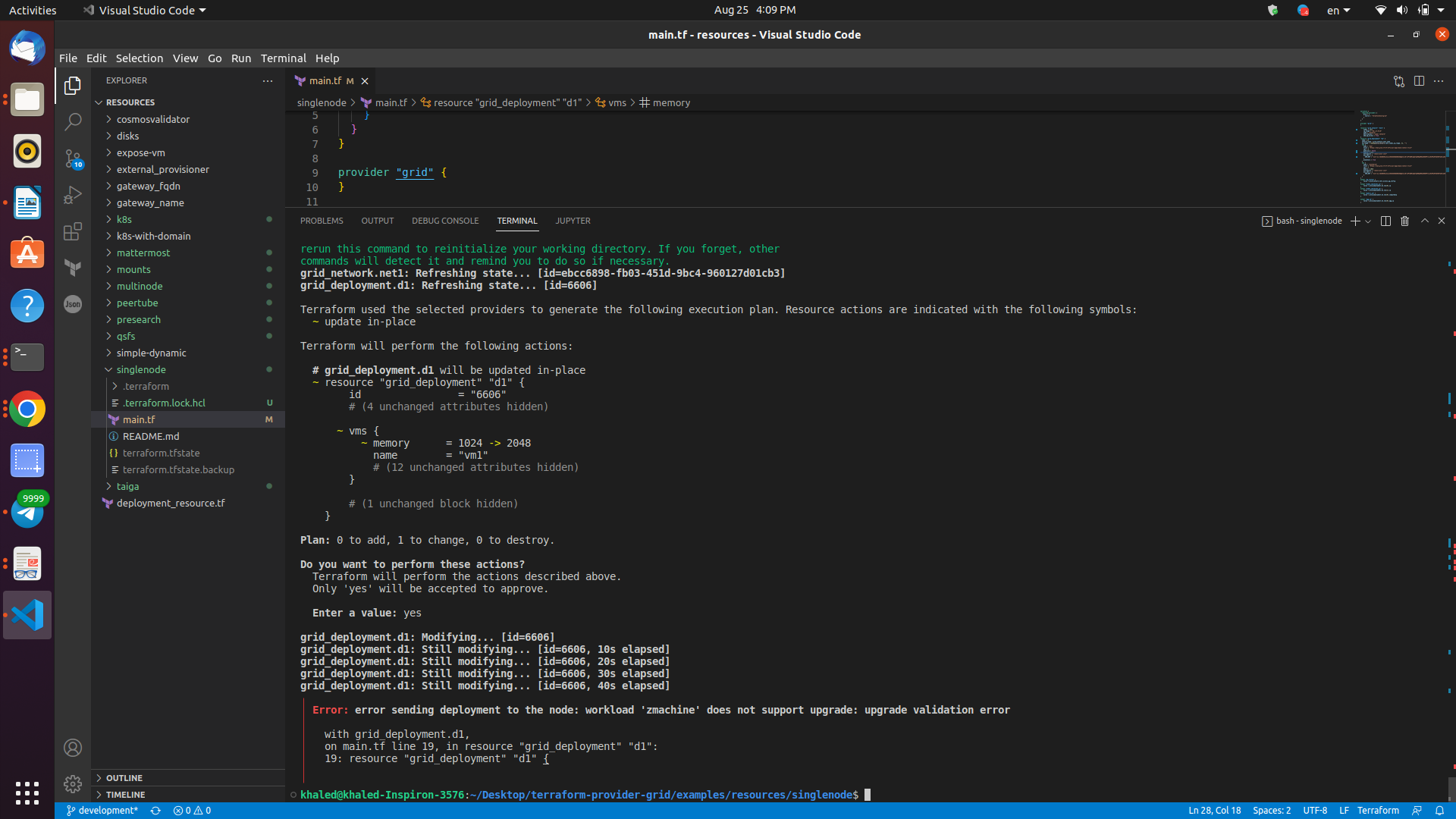Switch to the DEBUG CONSOLE tab

pos(445,221)
